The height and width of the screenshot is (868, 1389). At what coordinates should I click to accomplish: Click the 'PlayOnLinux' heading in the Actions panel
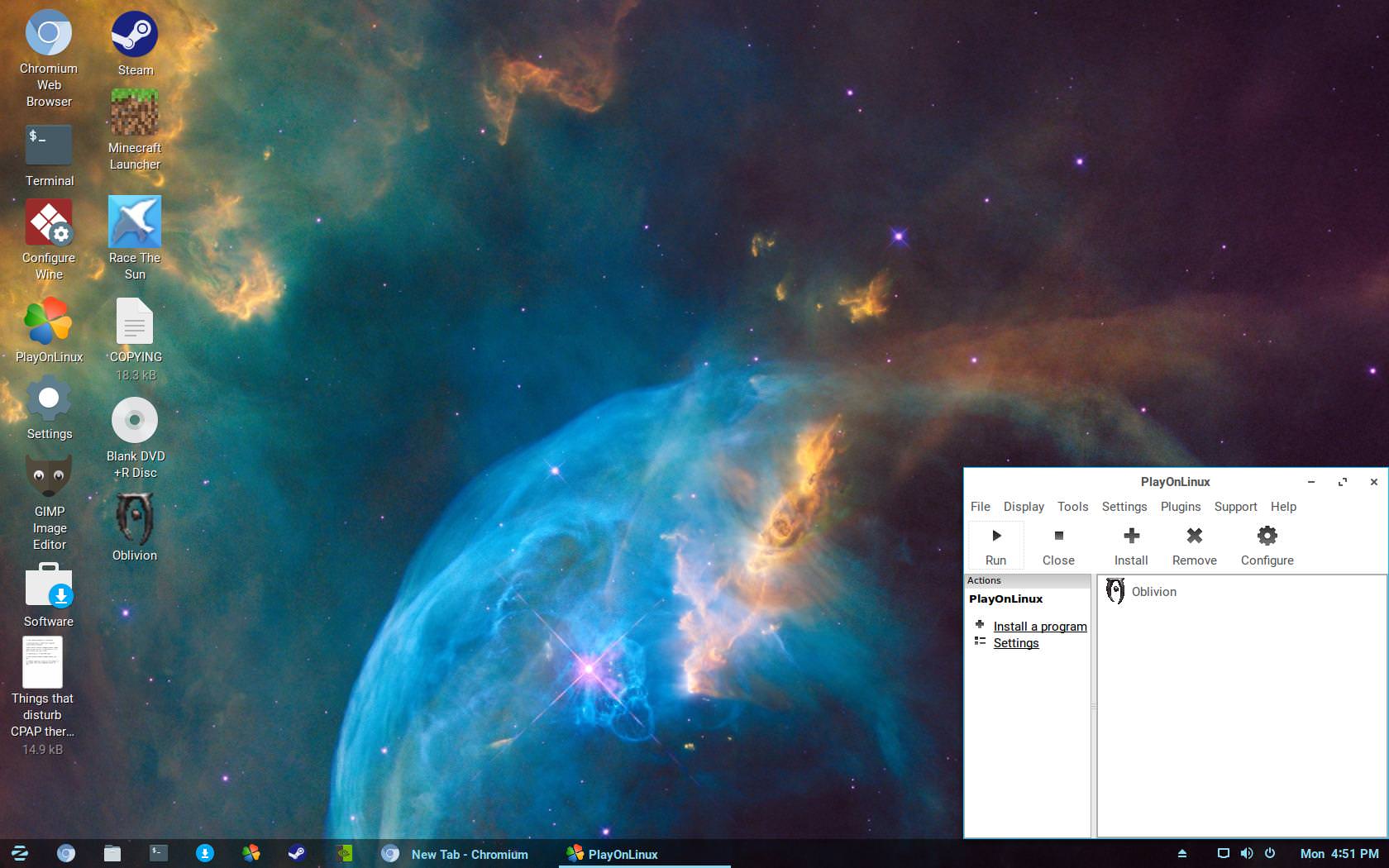click(1005, 599)
